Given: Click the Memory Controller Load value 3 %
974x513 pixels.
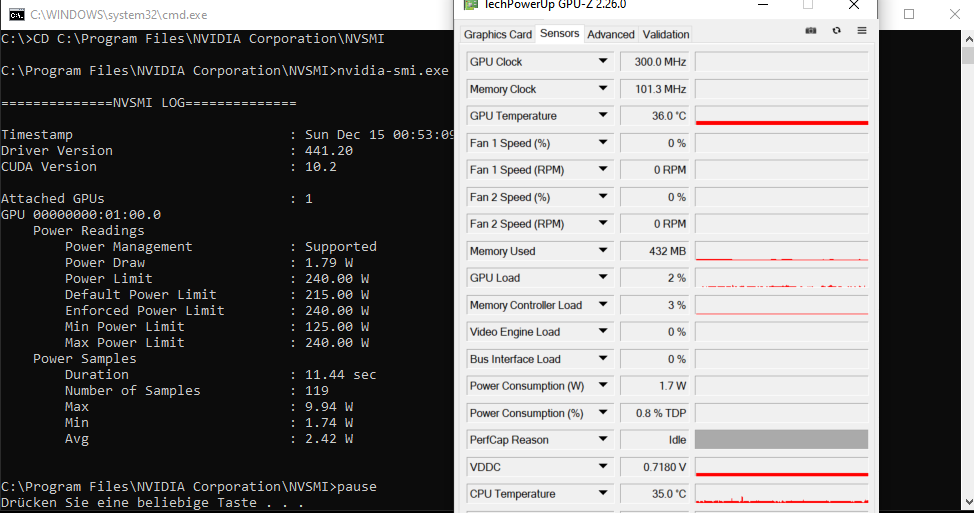Looking at the screenshot, I should [655, 305].
